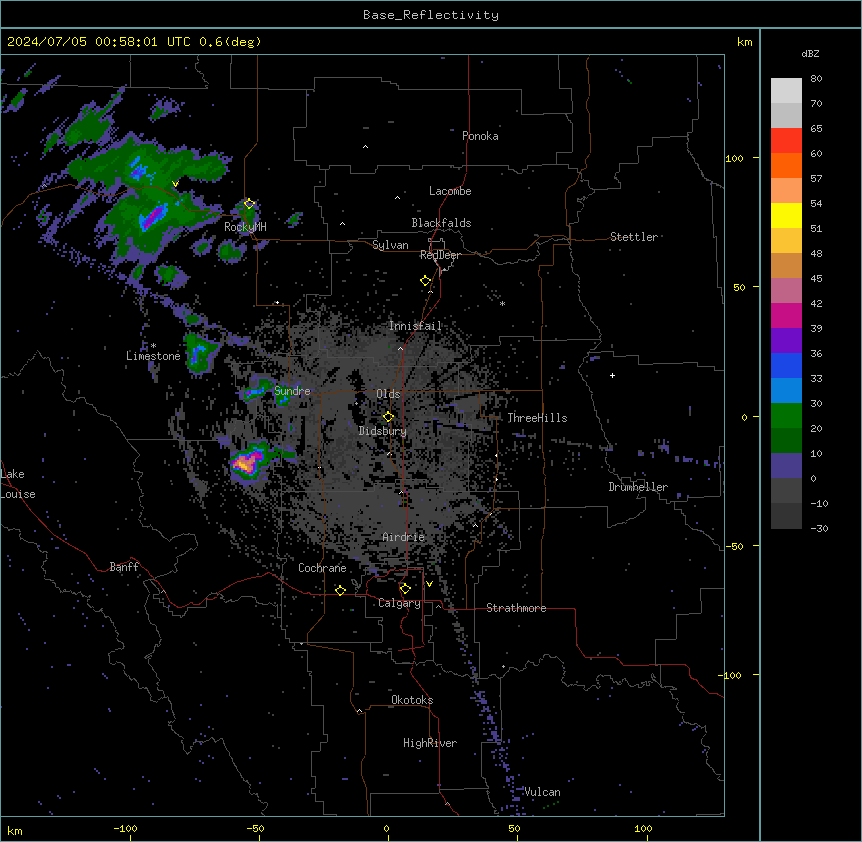This screenshot has width=862, height=842.
Task: Click the intense storm cell west of Didsbury
Action: [246, 463]
